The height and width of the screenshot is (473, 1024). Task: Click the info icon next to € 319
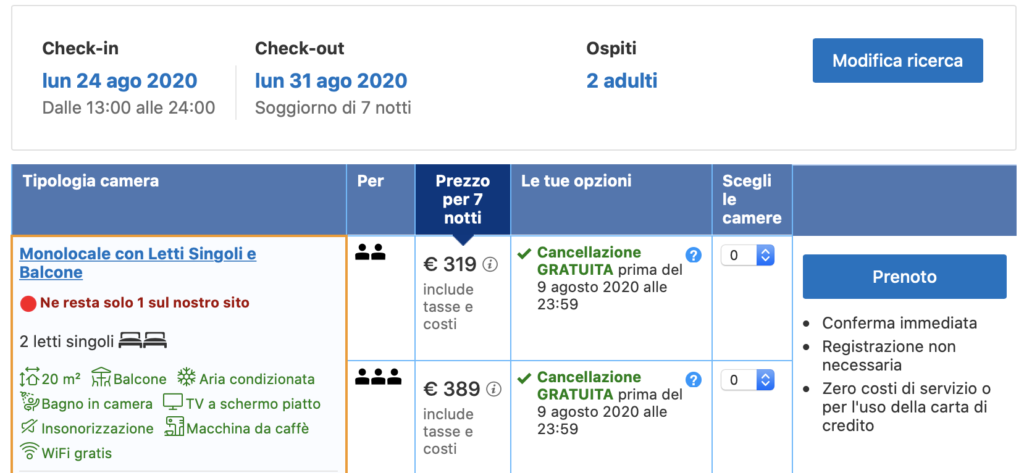pos(490,265)
